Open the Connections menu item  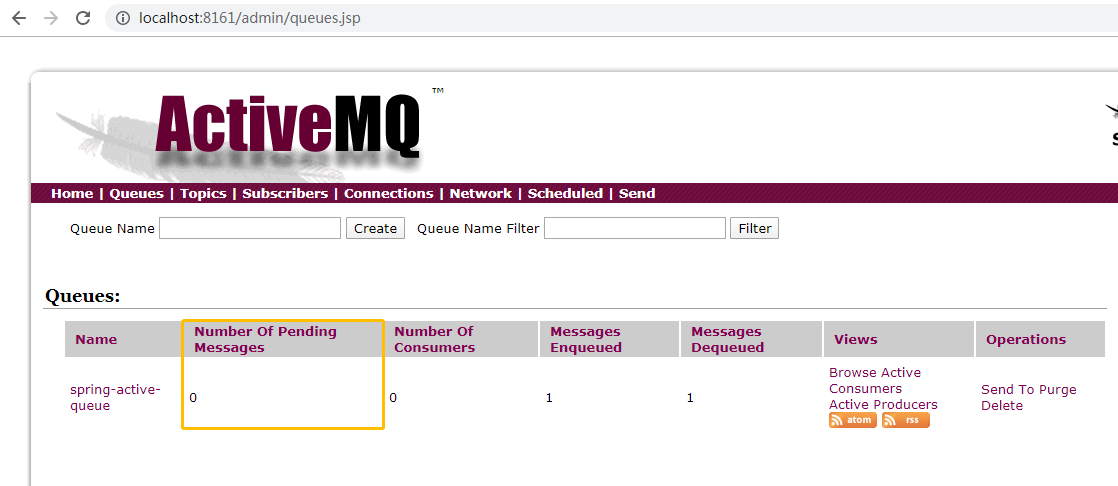[389, 194]
